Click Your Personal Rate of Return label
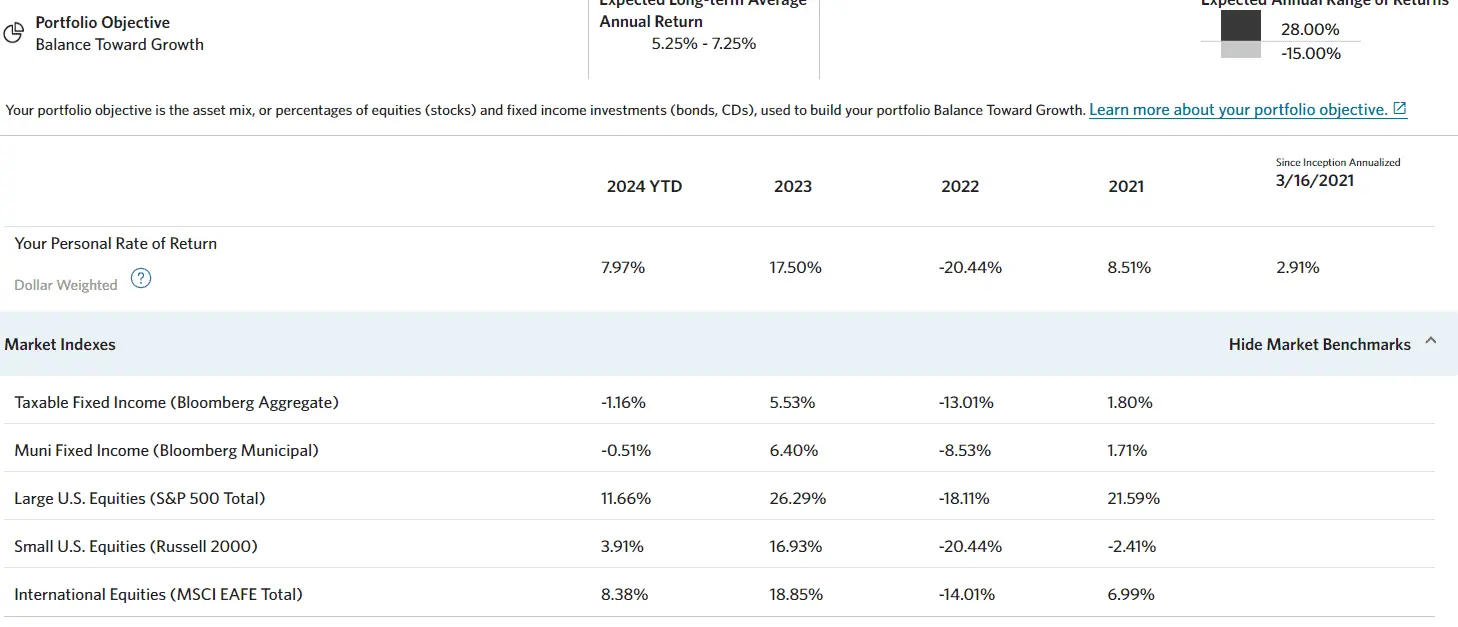 click(116, 243)
